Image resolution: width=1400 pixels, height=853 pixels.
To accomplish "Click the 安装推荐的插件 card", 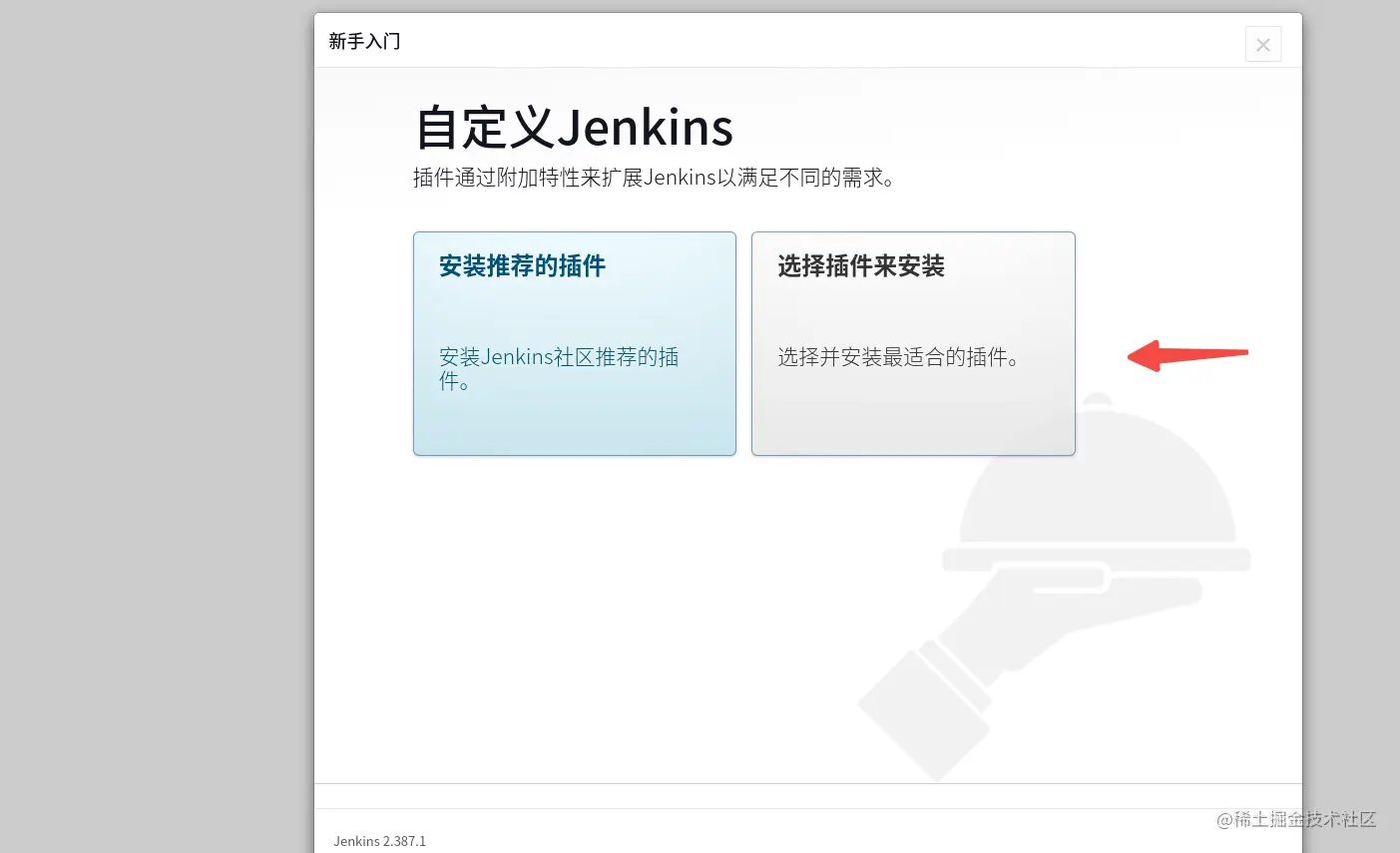I will (x=575, y=344).
